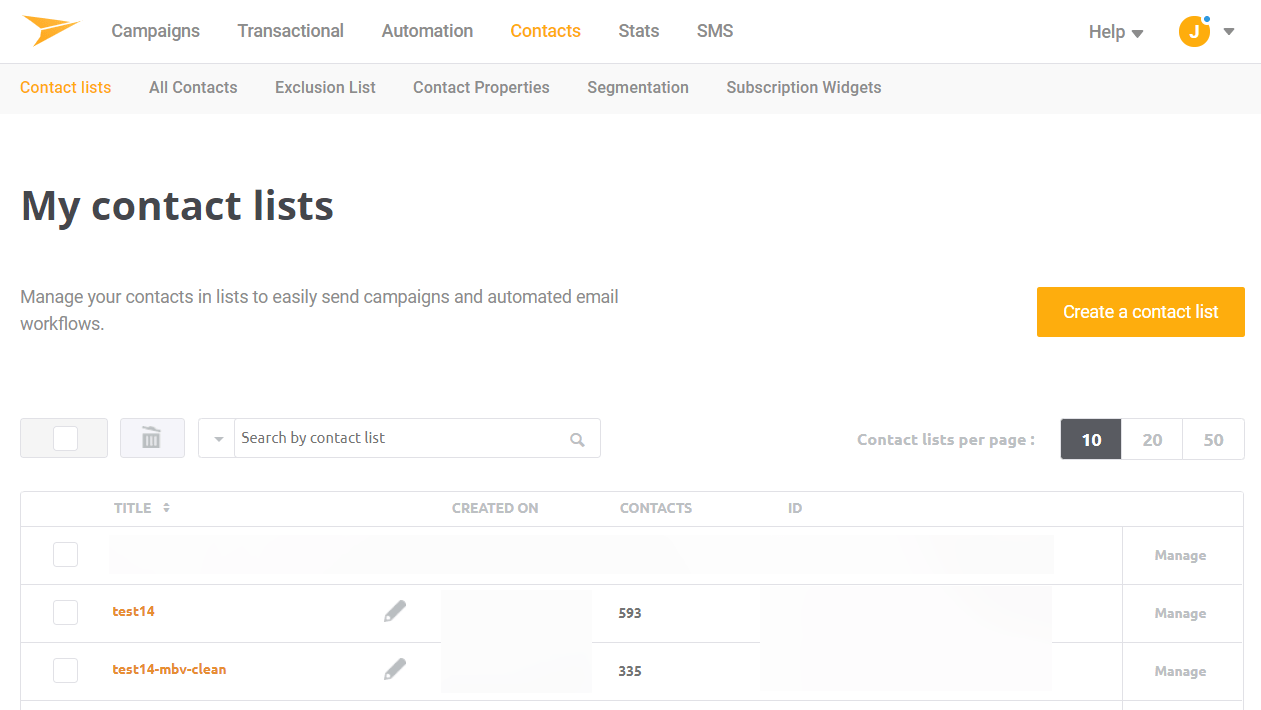Click the search magnifier icon
This screenshot has height=710, width=1261.
tap(577, 439)
